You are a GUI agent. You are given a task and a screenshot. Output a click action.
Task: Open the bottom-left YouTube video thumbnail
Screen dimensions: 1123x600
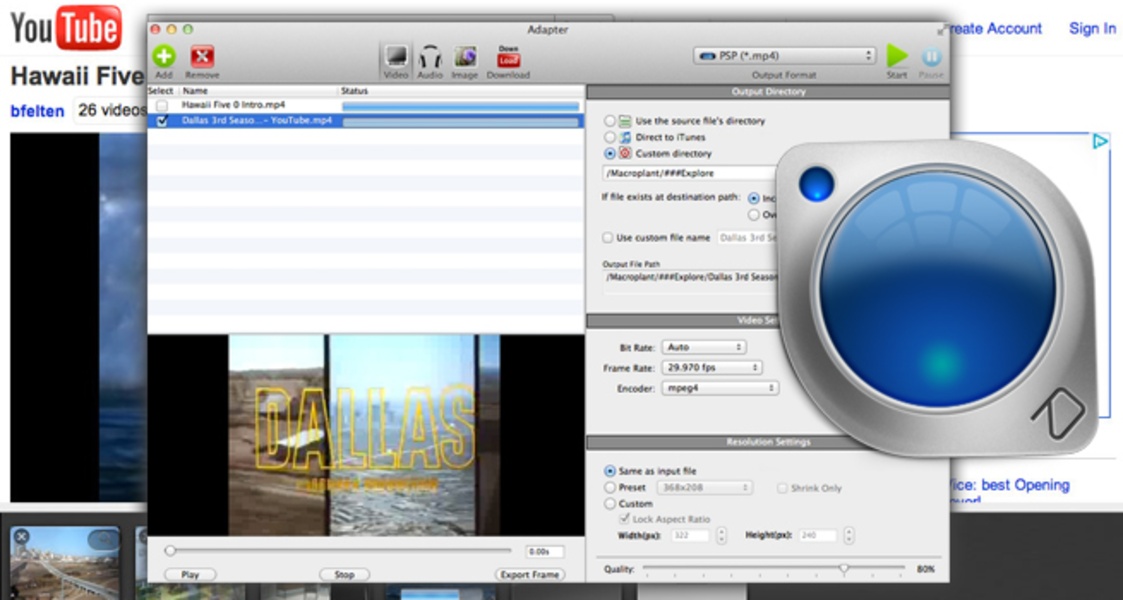pos(64,562)
